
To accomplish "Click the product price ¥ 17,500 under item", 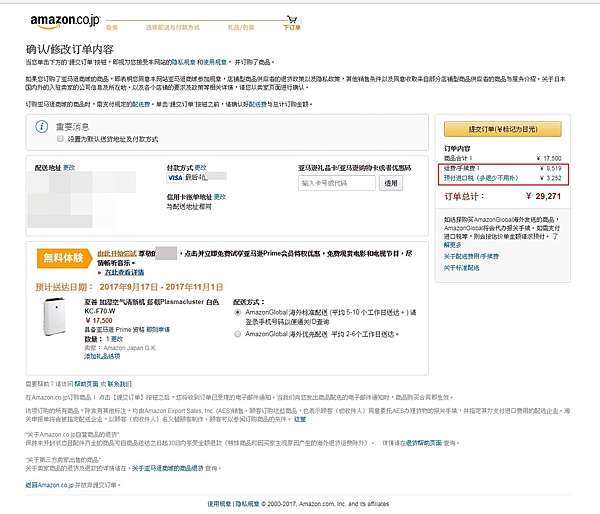I will [98, 320].
